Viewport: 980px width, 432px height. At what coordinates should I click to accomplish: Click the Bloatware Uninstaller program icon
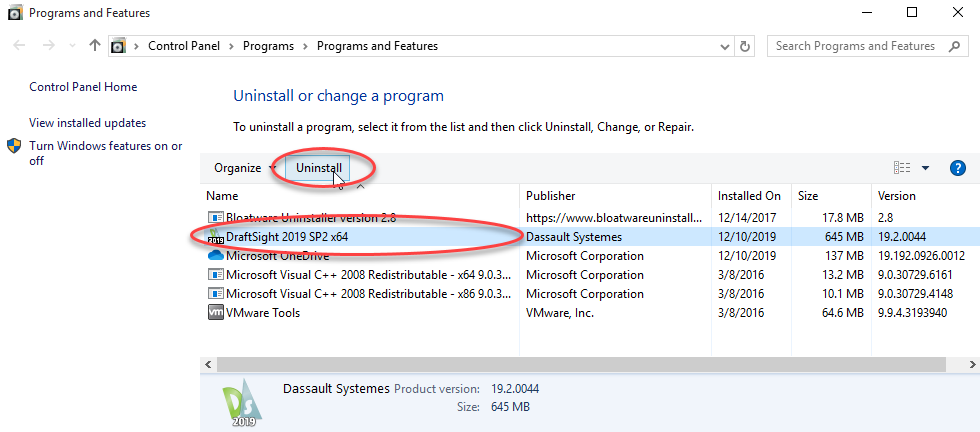[216, 218]
